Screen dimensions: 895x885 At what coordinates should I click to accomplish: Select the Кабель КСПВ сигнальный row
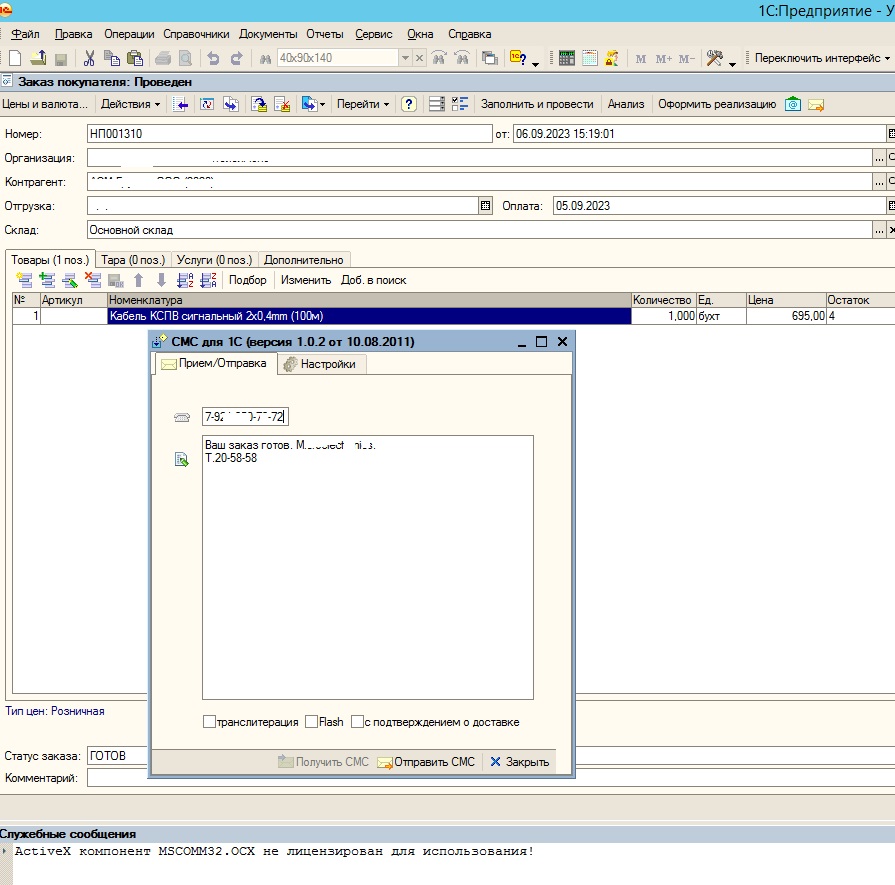[x=369, y=316]
